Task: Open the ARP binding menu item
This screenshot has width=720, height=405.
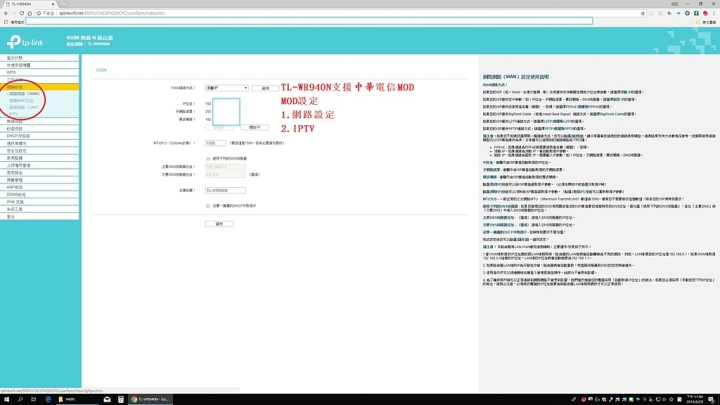Action: coord(39,187)
